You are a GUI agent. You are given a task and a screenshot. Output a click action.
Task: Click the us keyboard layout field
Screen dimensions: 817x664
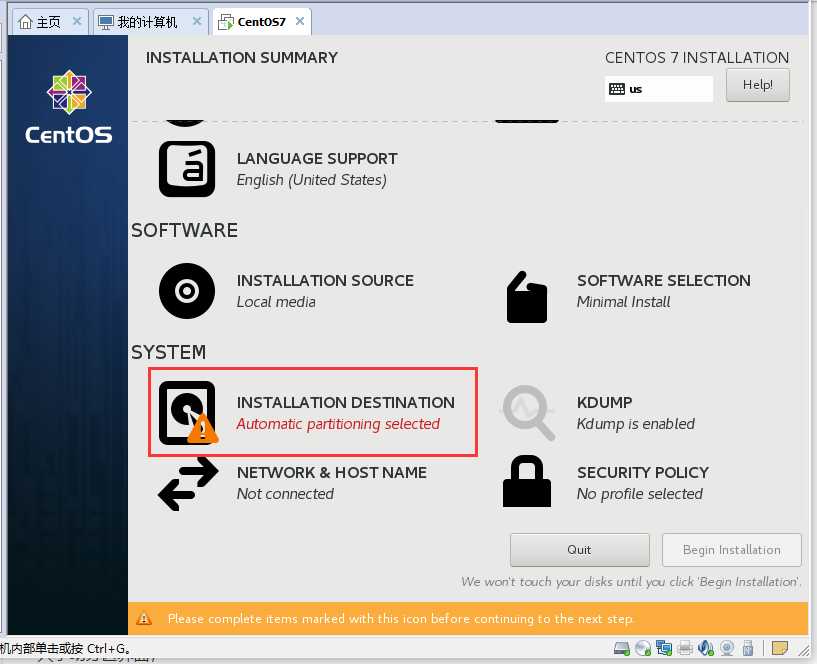[x=659, y=89]
